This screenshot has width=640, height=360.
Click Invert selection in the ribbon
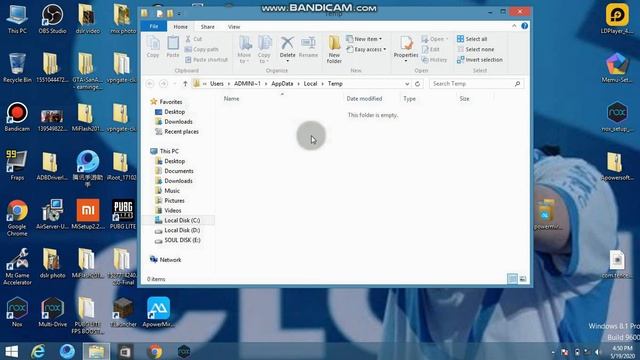click(x=480, y=60)
